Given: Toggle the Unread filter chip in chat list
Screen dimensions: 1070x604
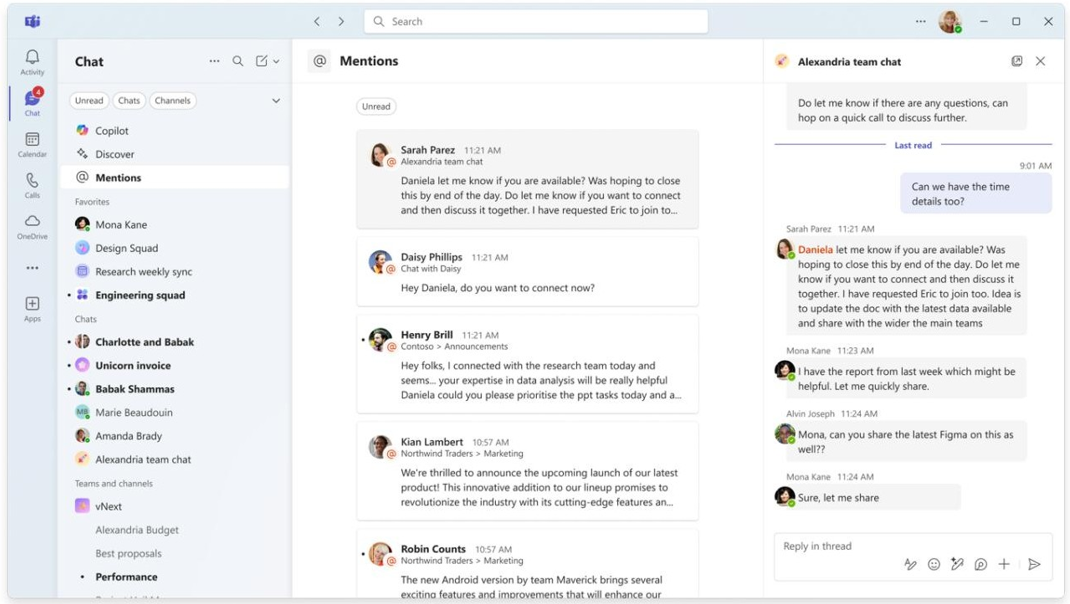Looking at the screenshot, I should 89,101.
